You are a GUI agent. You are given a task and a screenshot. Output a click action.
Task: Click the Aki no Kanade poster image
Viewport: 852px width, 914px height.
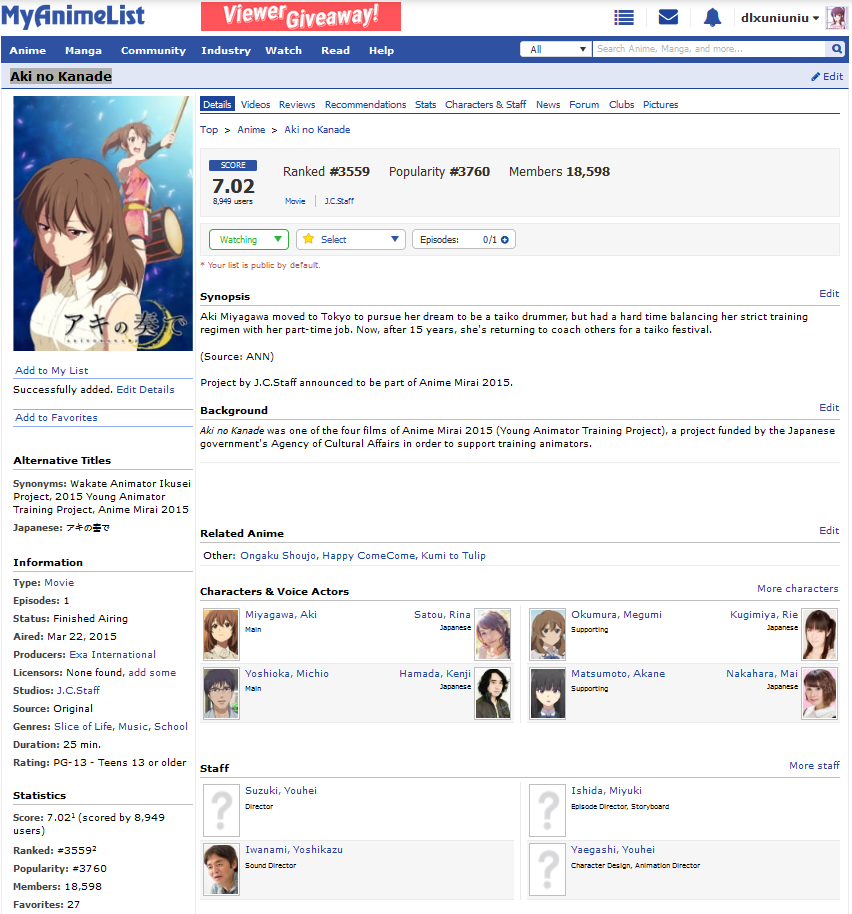pyautogui.click(x=103, y=223)
